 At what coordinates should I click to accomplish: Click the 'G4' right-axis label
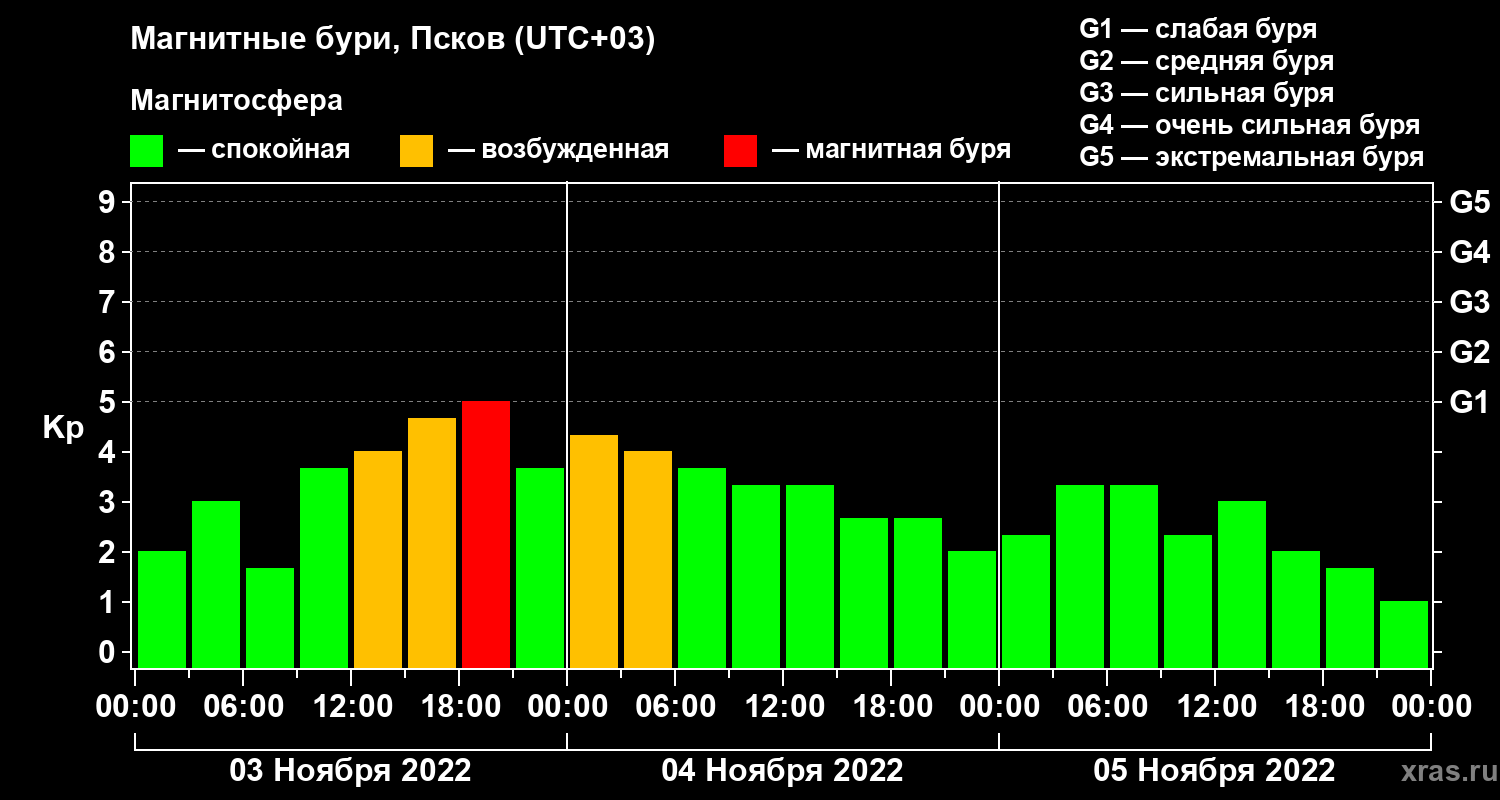click(x=1469, y=252)
